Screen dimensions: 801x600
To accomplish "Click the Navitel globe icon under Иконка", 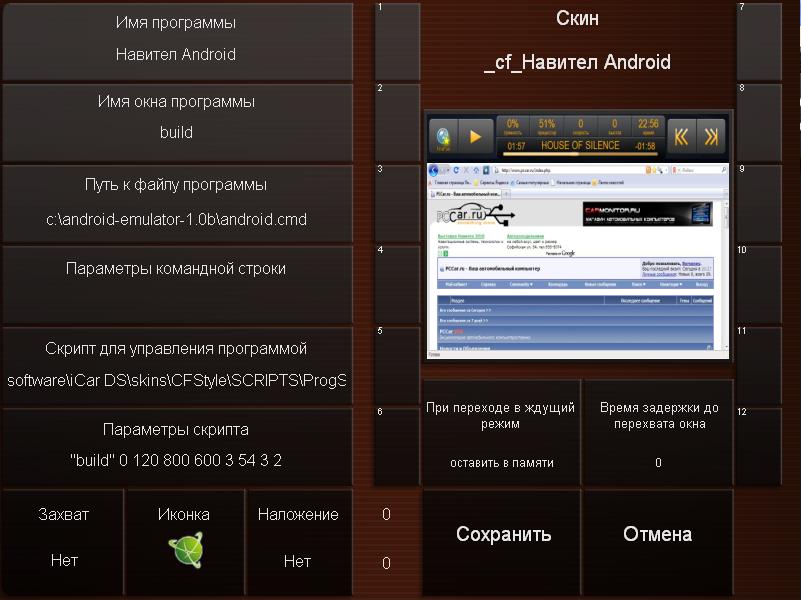I will pyautogui.click(x=184, y=554).
